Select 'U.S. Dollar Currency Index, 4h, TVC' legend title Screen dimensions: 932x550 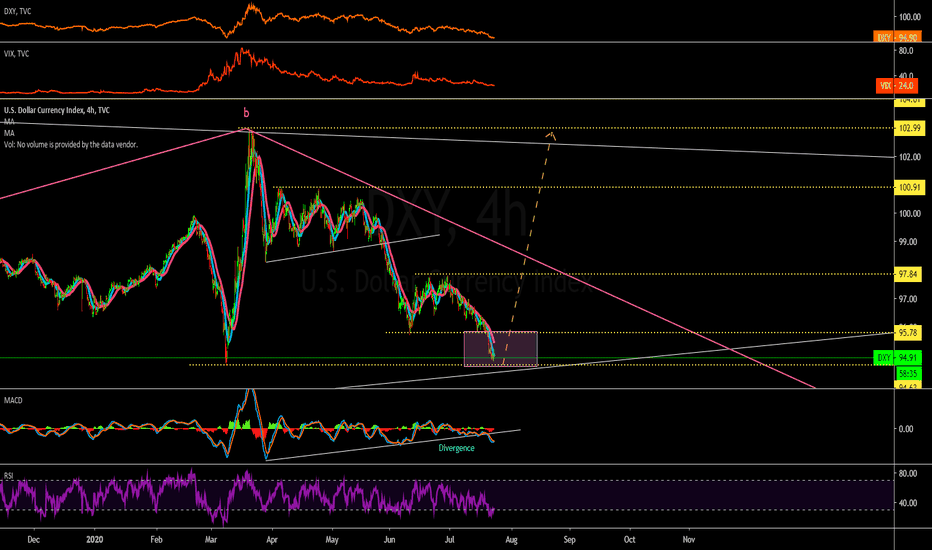click(x=56, y=110)
